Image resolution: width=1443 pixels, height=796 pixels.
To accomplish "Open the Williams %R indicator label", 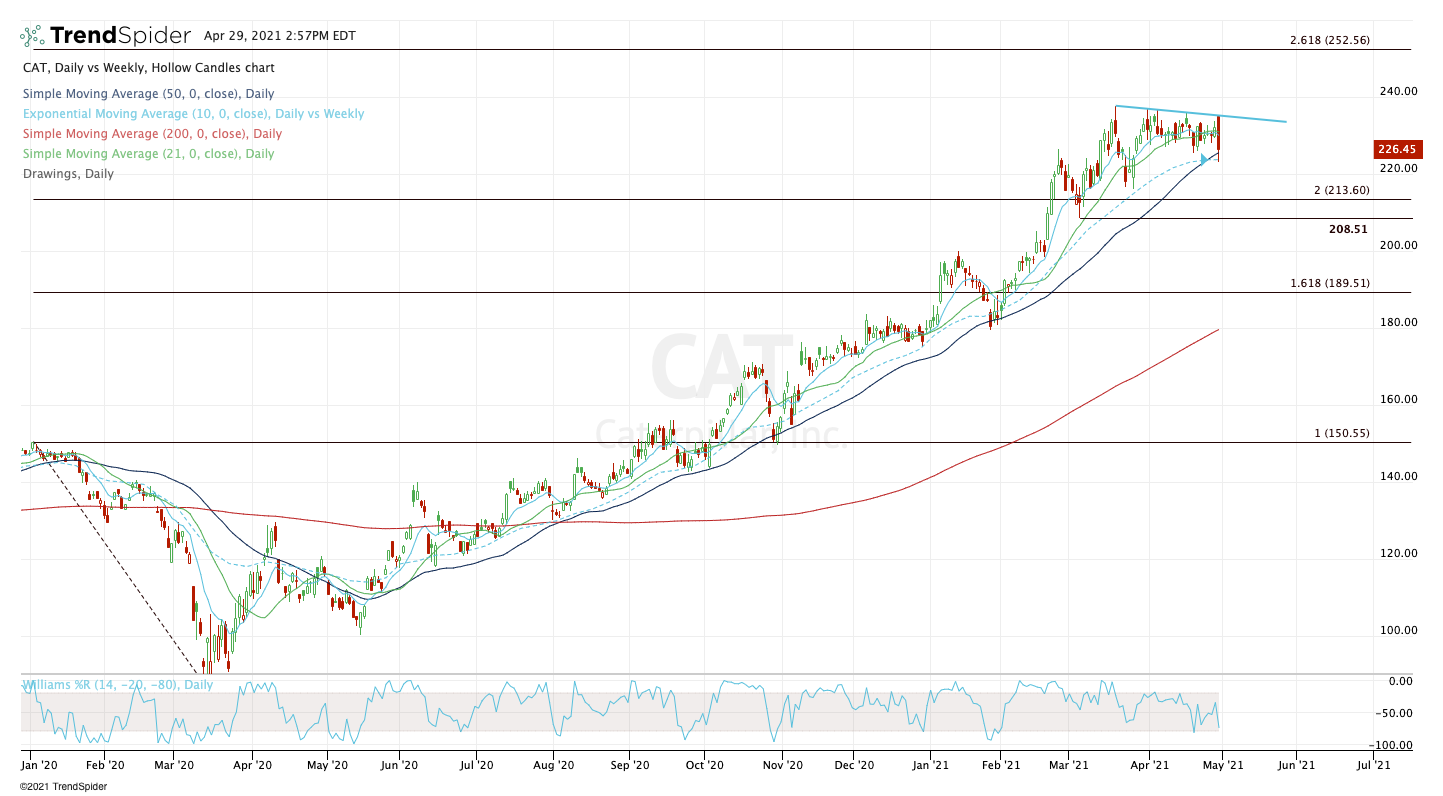I will point(118,685).
